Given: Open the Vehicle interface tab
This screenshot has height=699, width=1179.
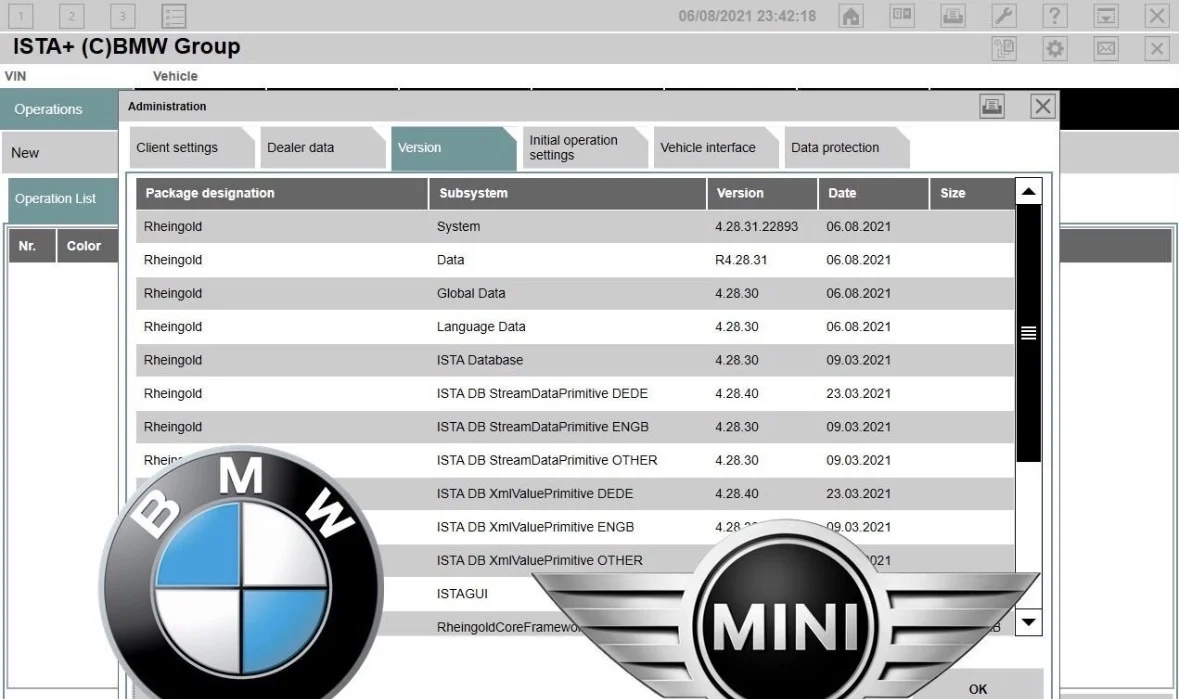Looking at the screenshot, I should (715, 147).
